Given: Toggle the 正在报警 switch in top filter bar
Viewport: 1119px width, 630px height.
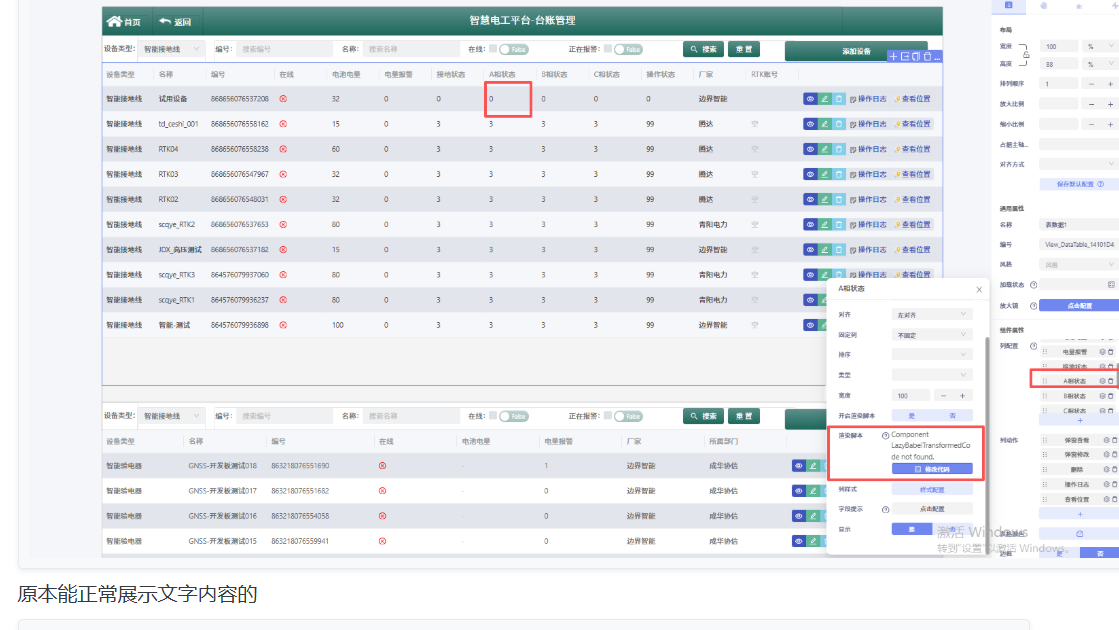Looking at the screenshot, I should [627, 49].
